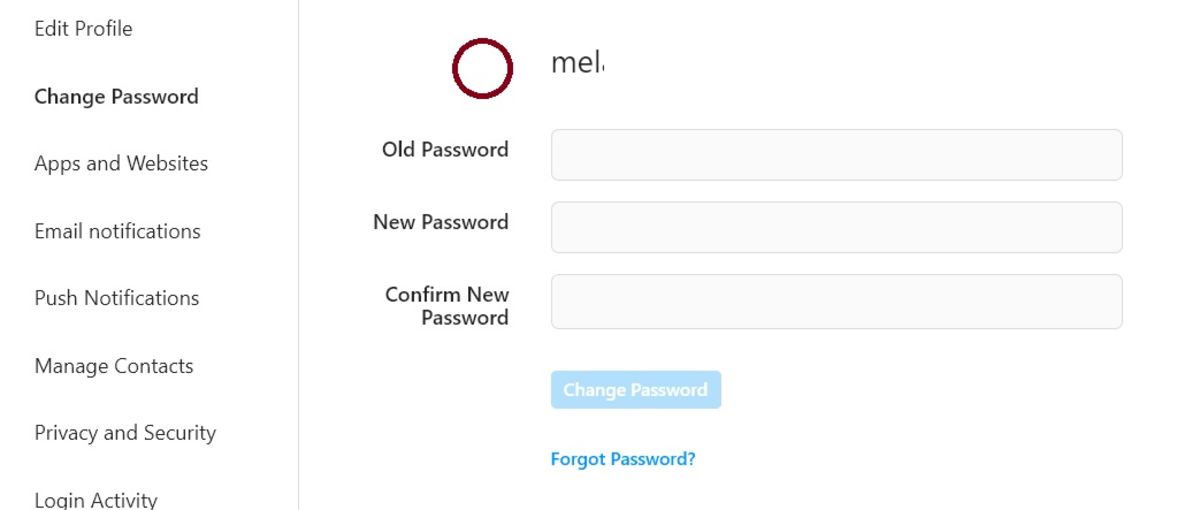This screenshot has width=1200, height=510.
Task: Open Email notifications settings
Action: point(117,231)
